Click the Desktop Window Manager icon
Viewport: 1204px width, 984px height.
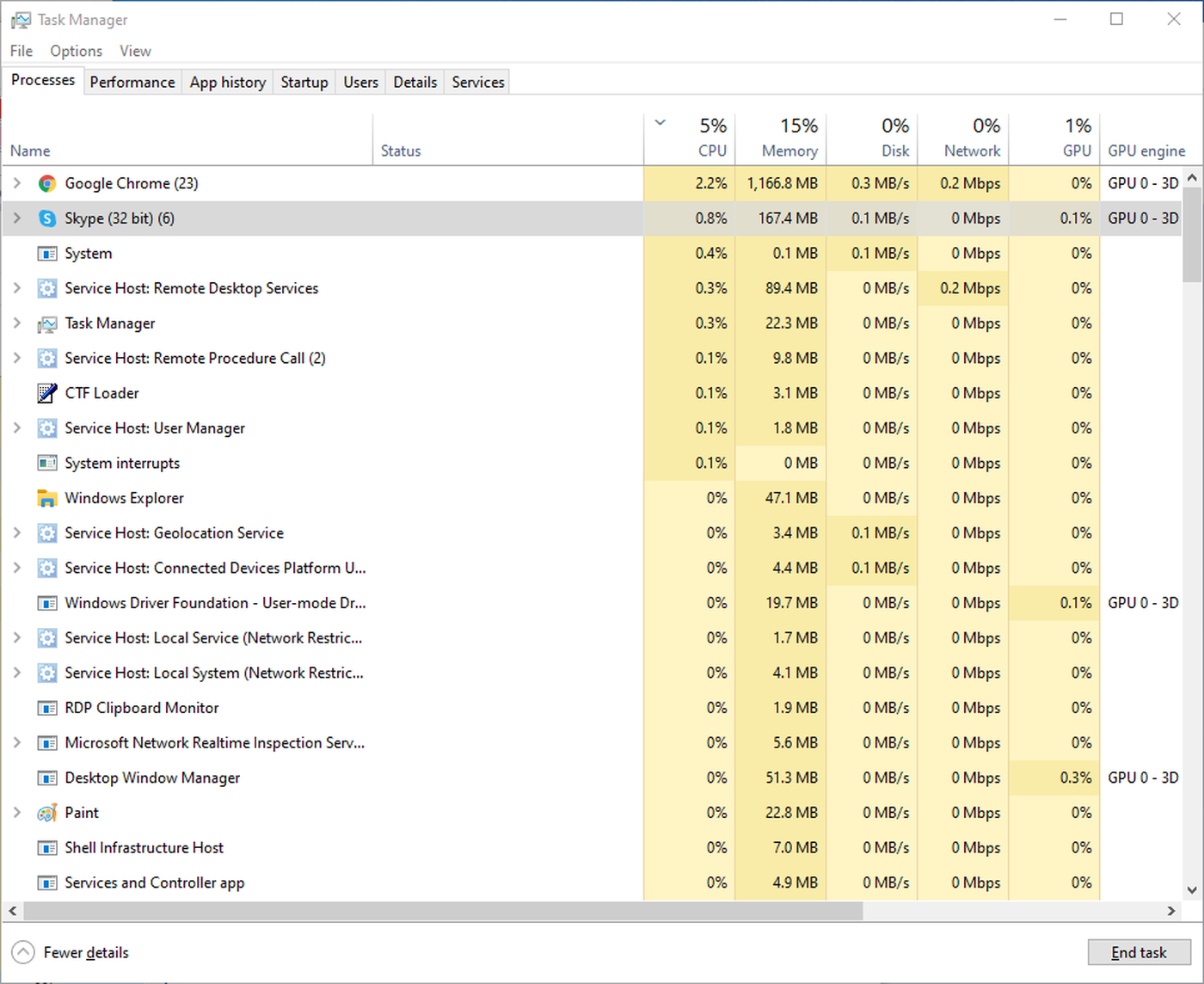pos(47,778)
